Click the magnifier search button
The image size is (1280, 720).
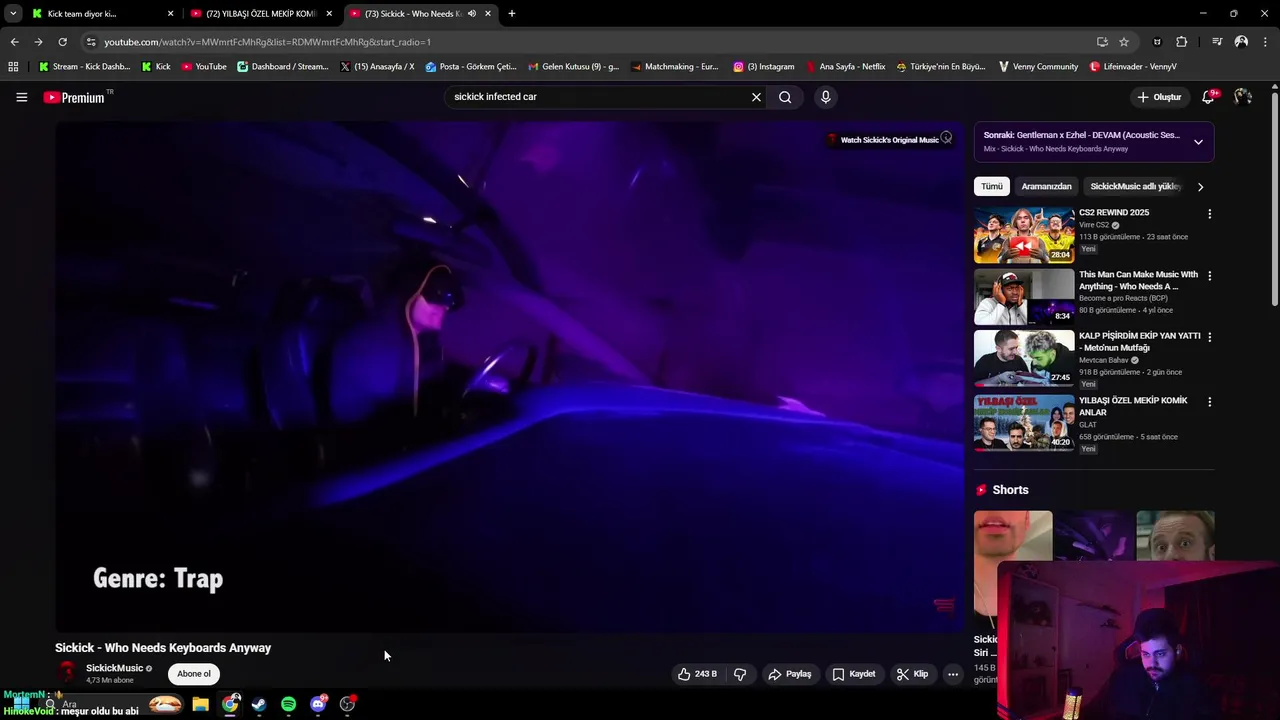click(785, 97)
